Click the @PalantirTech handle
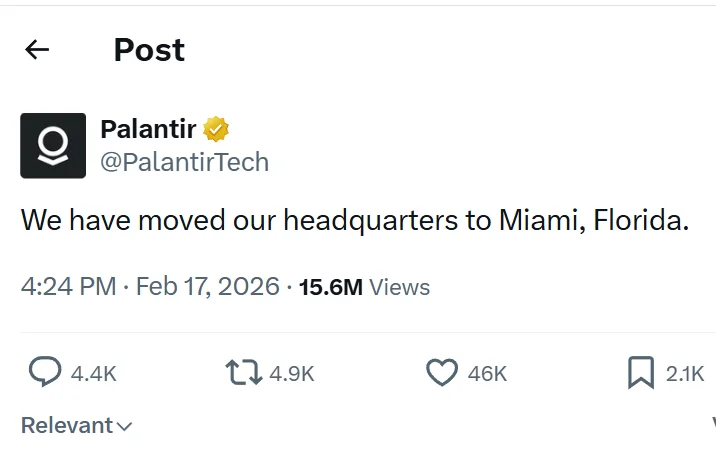Viewport: 716px width, 458px height. (184, 162)
